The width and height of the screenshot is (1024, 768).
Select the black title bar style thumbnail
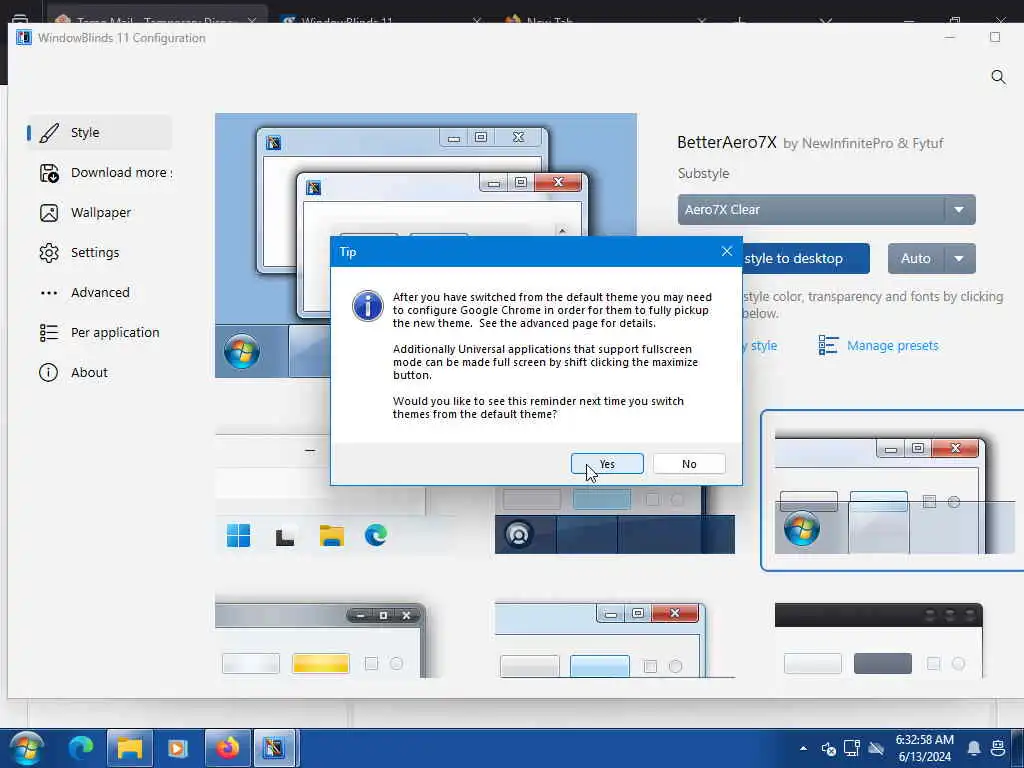878,640
